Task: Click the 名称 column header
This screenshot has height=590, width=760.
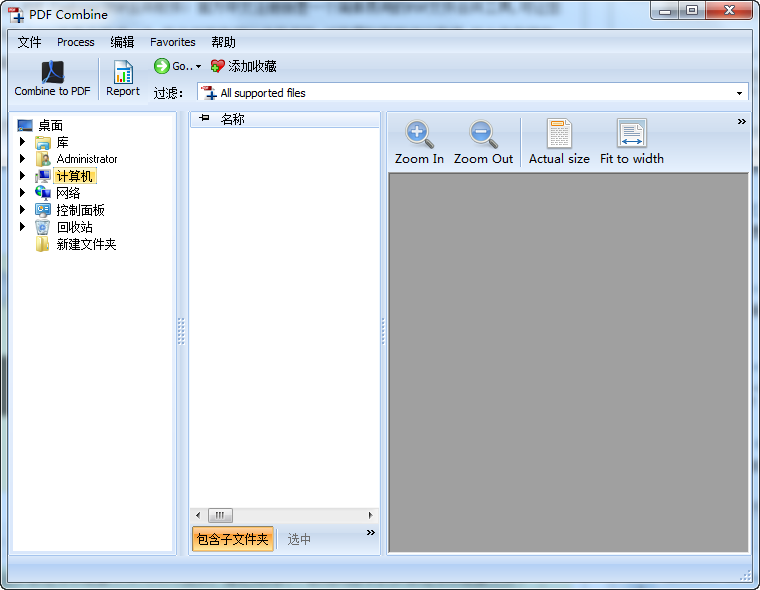Action: click(x=233, y=119)
